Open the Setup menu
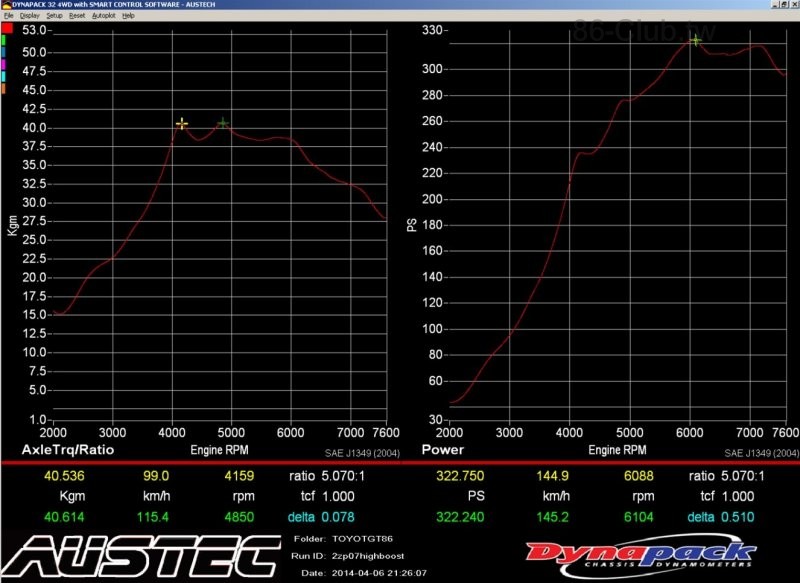Image resolution: width=800 pixels, height=583 pixels. tap(54, 16)
